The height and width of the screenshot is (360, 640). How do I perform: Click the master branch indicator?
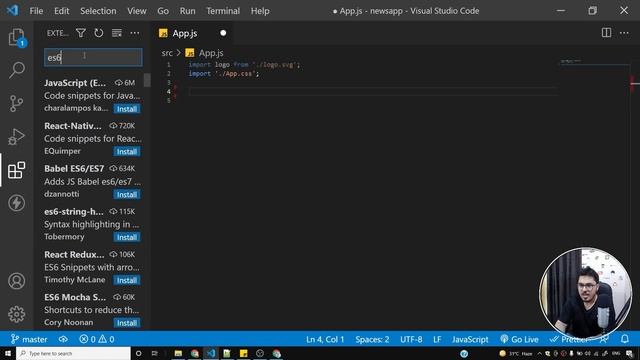(29, 339)
